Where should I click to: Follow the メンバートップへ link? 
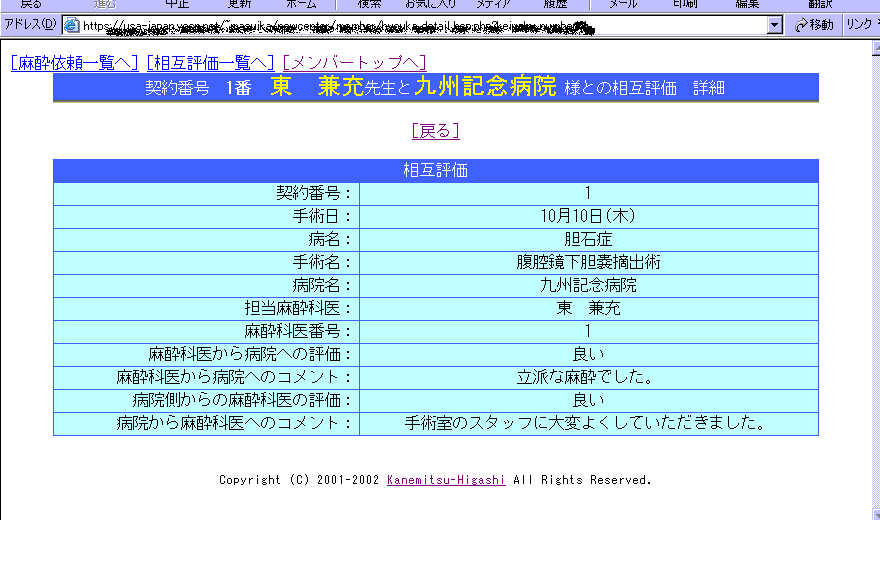tap(354, 63)
